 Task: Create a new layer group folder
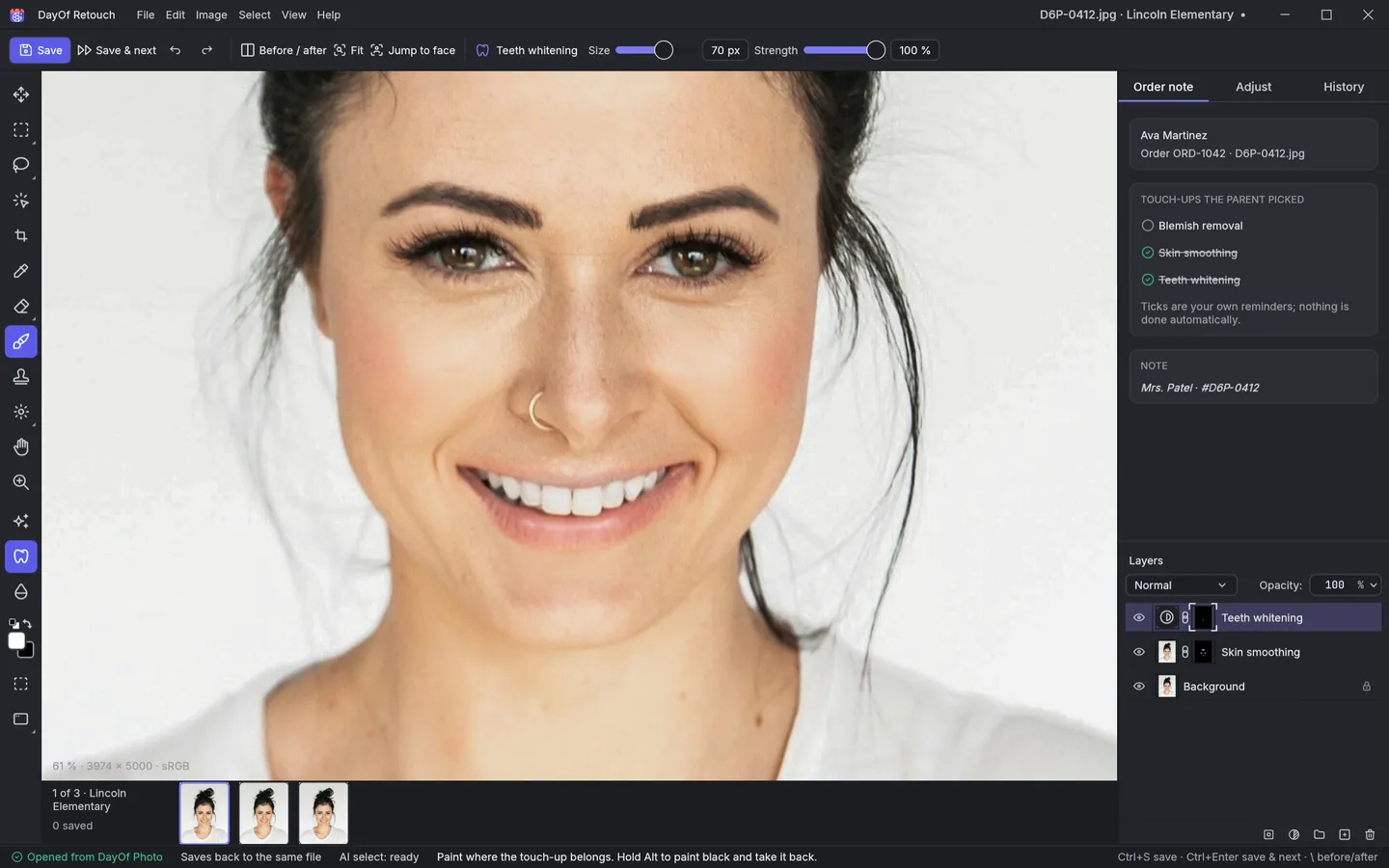click(1320, 834)
